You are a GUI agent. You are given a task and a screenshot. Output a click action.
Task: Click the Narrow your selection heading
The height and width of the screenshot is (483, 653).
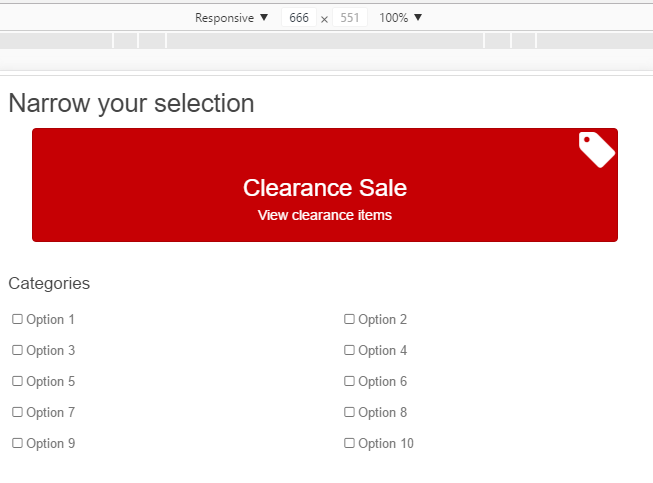click(x=131, y=103)
